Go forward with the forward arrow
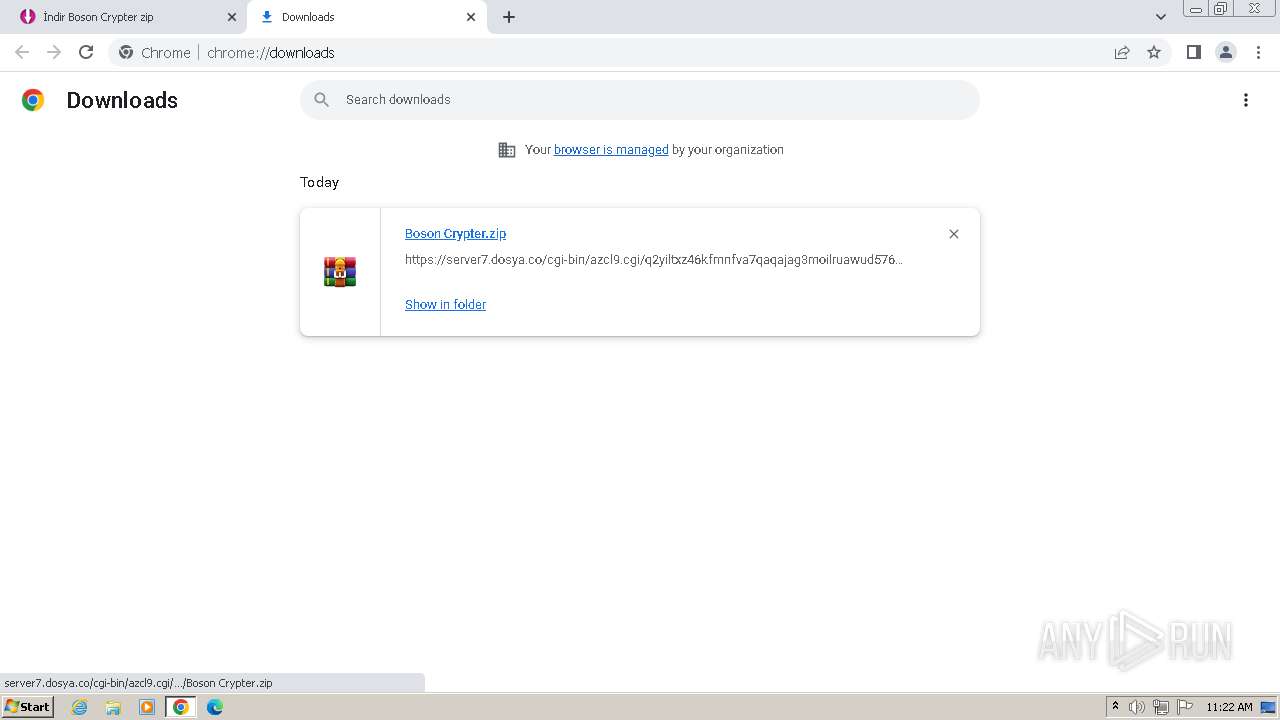Image resolution: width=1280 pixels, height=720 pixels. coord(54,52)
